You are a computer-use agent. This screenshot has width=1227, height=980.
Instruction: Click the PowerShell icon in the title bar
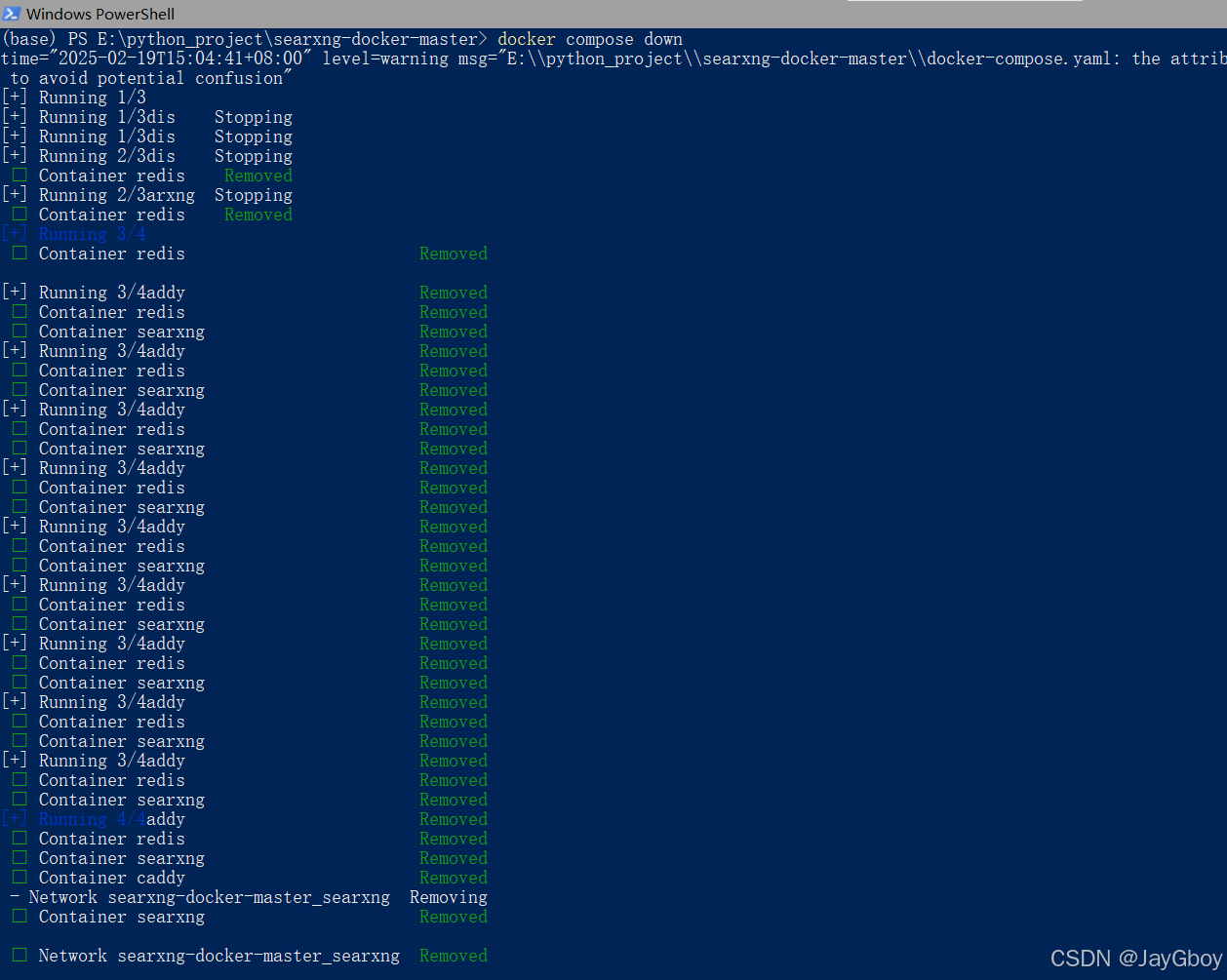12,14
